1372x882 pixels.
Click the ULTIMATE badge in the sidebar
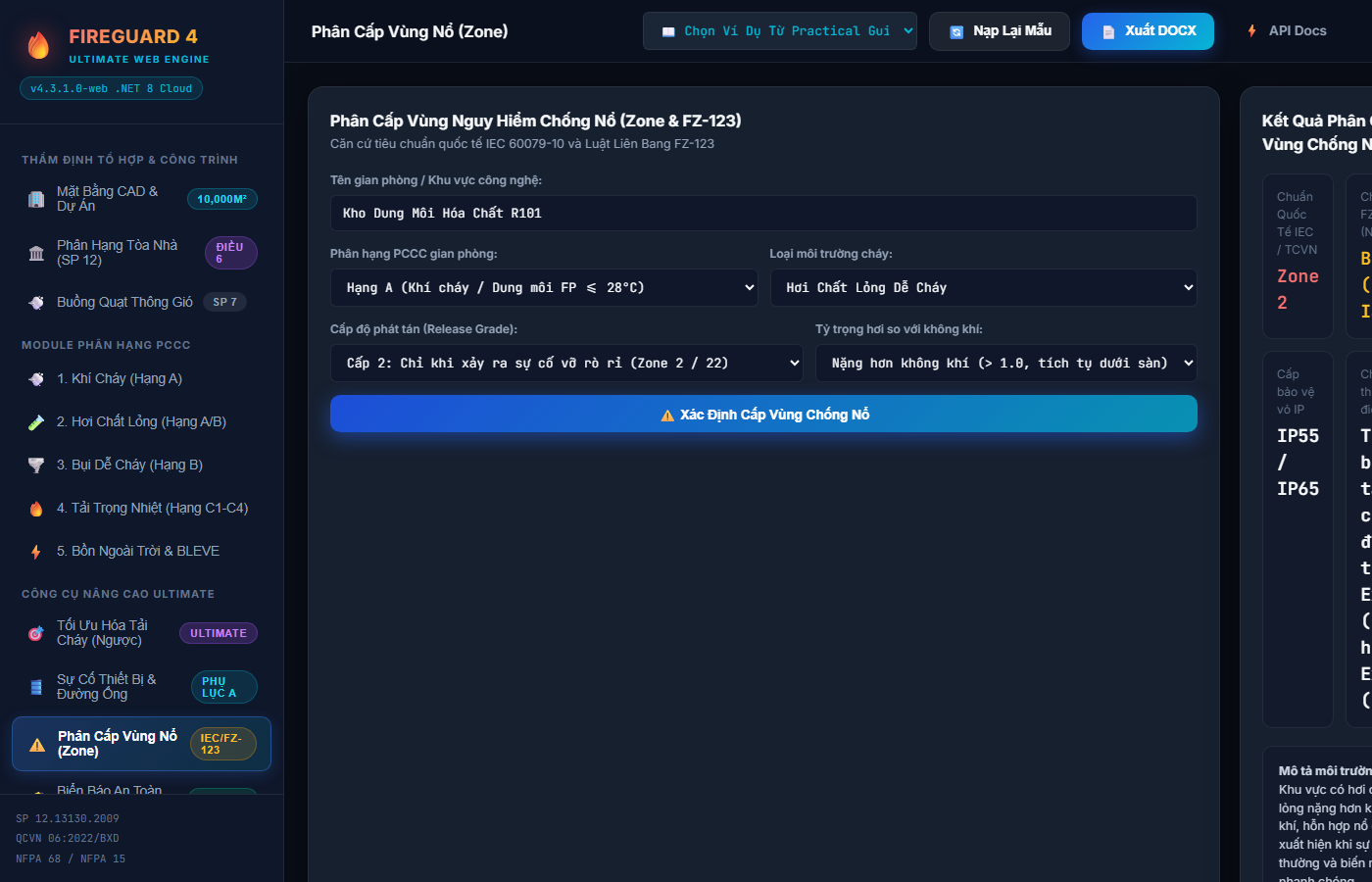[x=219, y=633]
